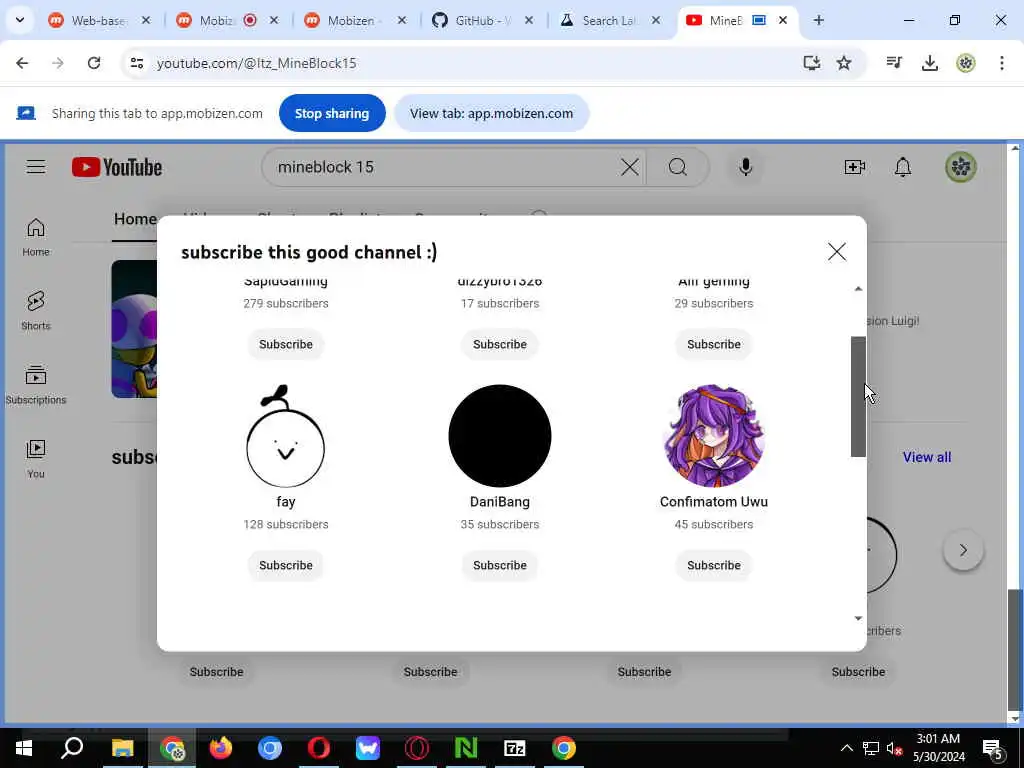The image size is (1024, 768).
Task: Open DaniBang's black circle avatar
Action: 500,436
